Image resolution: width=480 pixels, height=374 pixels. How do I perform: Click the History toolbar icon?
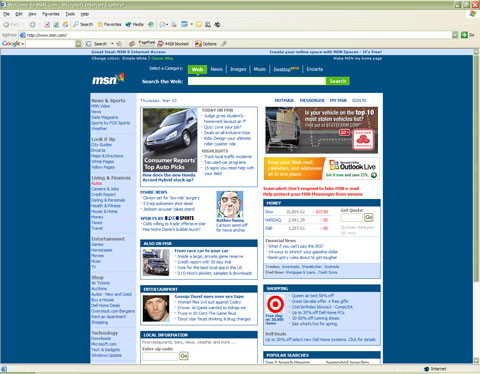[x=151, y=24]
